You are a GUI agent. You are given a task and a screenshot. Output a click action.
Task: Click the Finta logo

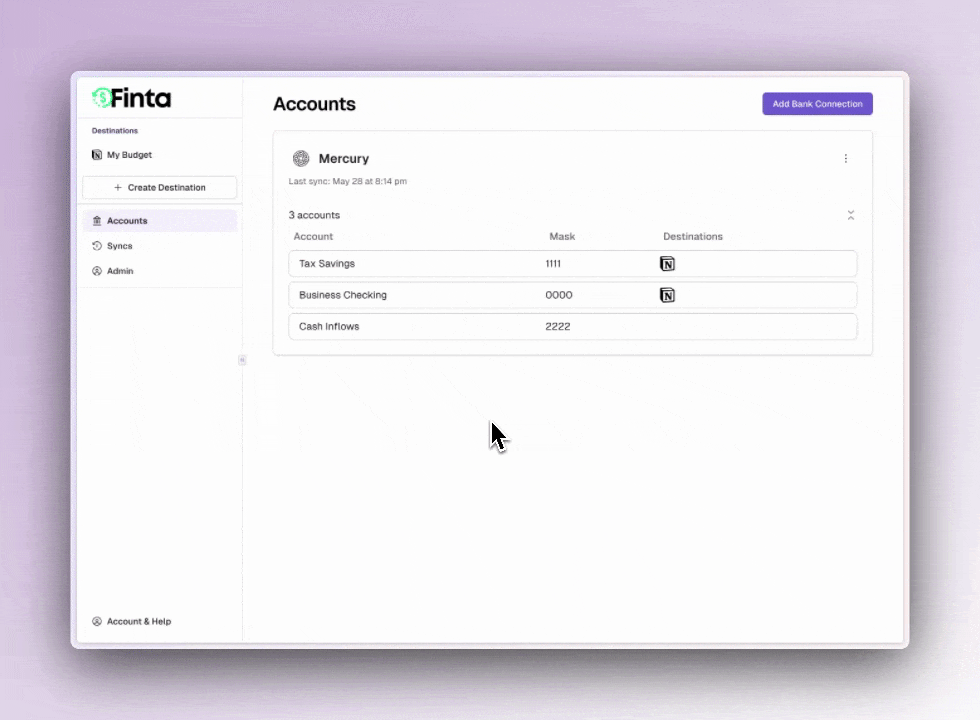click(x=130, y=97)
